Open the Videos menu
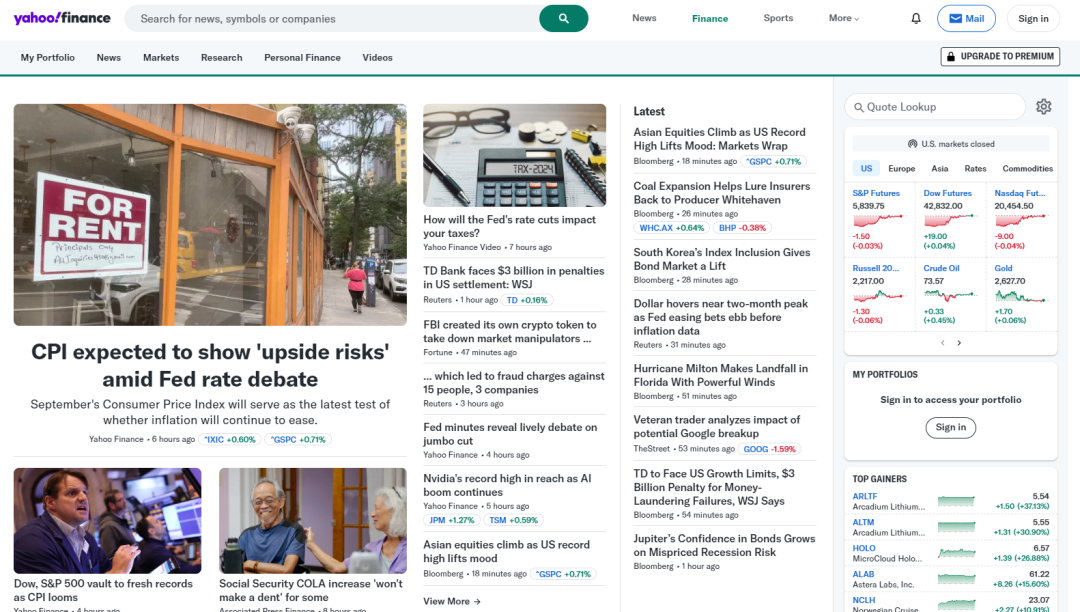Screen dimensions: 1080x612 377,58
